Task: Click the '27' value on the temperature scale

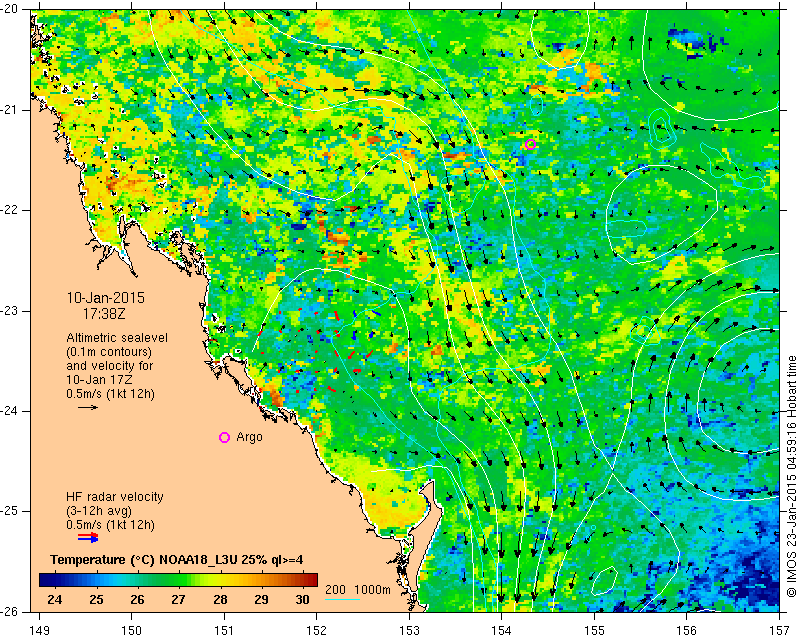Action: 178,600
